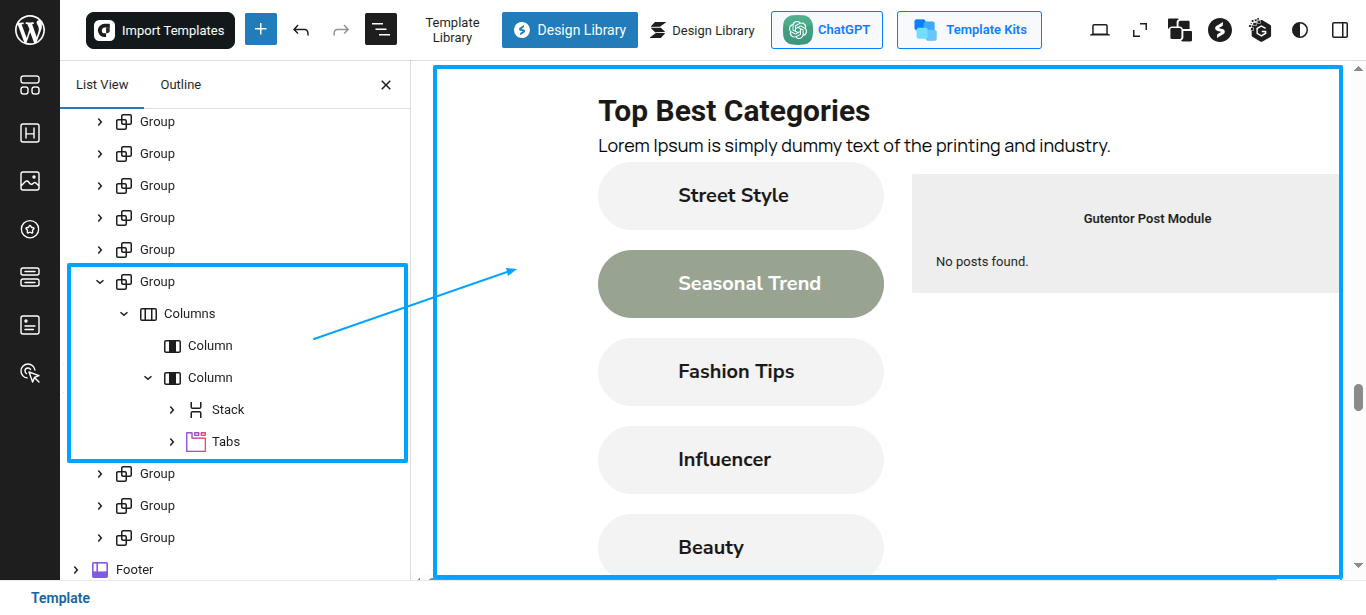The image size is (1366, 615).
Task: Select the Seasonal Trend category tab
Action: [x=741, y=284]
